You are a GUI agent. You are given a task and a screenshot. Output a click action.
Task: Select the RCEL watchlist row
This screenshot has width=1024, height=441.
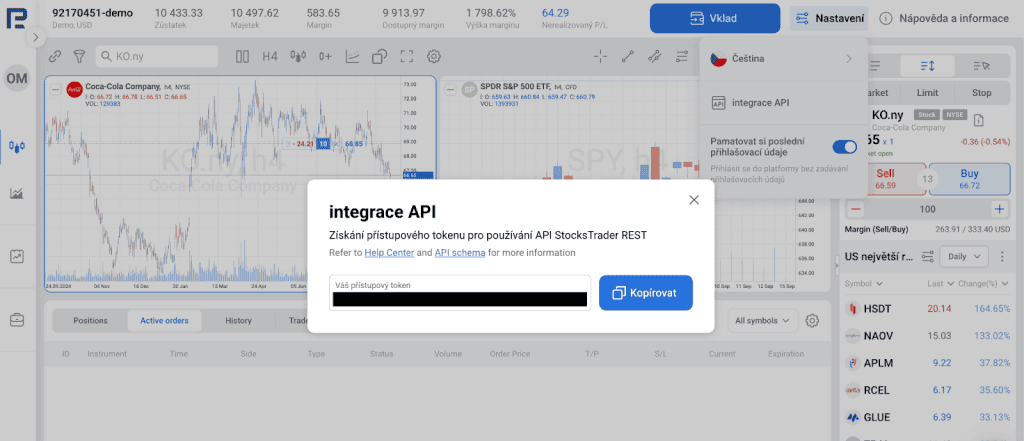point(927,390)
